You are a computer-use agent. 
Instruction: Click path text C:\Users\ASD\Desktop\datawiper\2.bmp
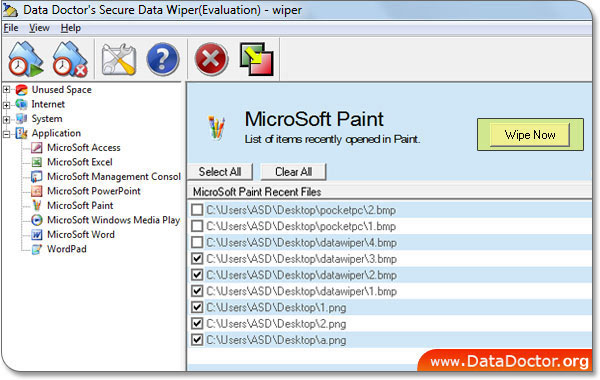click(x=302, y=275)
